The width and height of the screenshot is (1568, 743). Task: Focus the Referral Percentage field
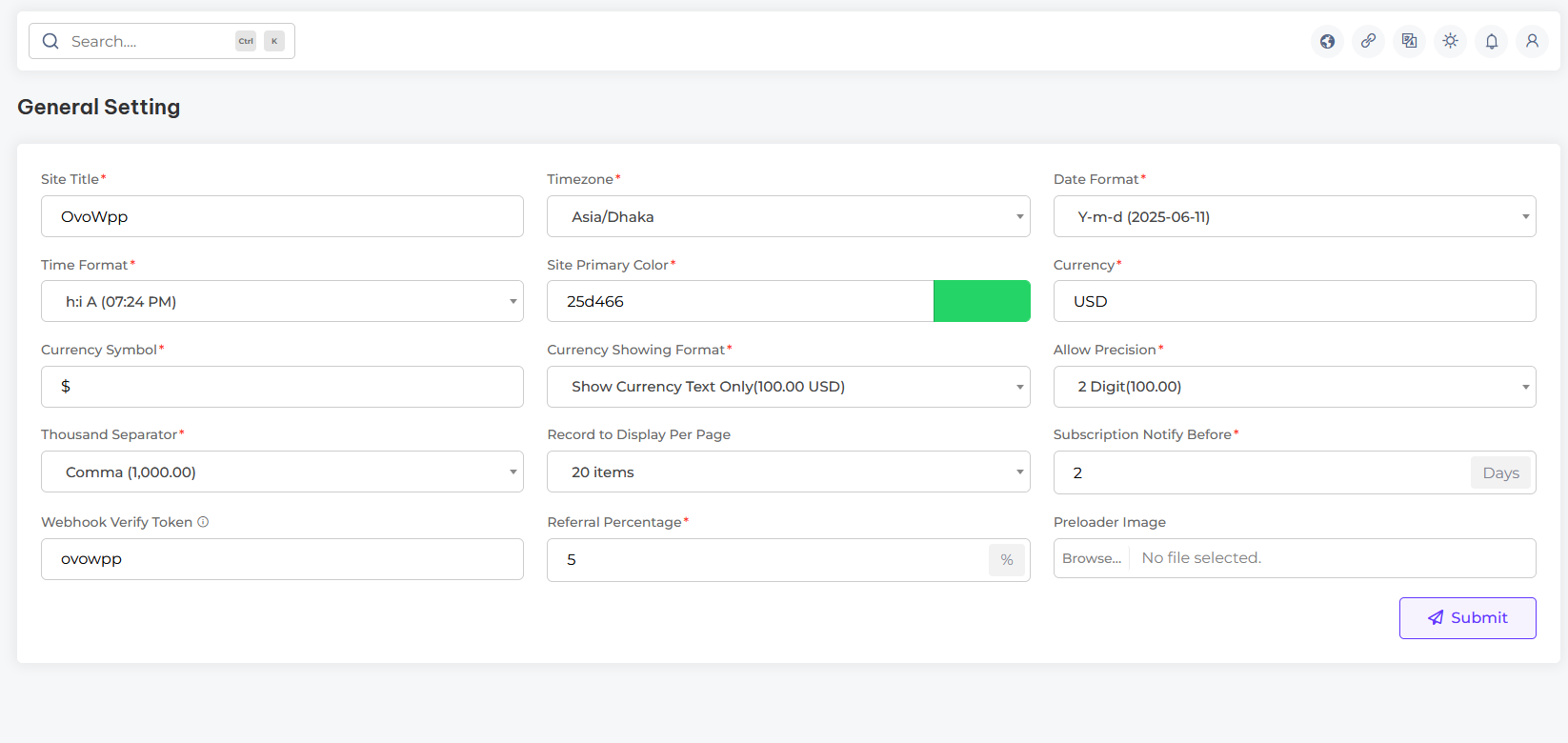(x=767, y=560)
